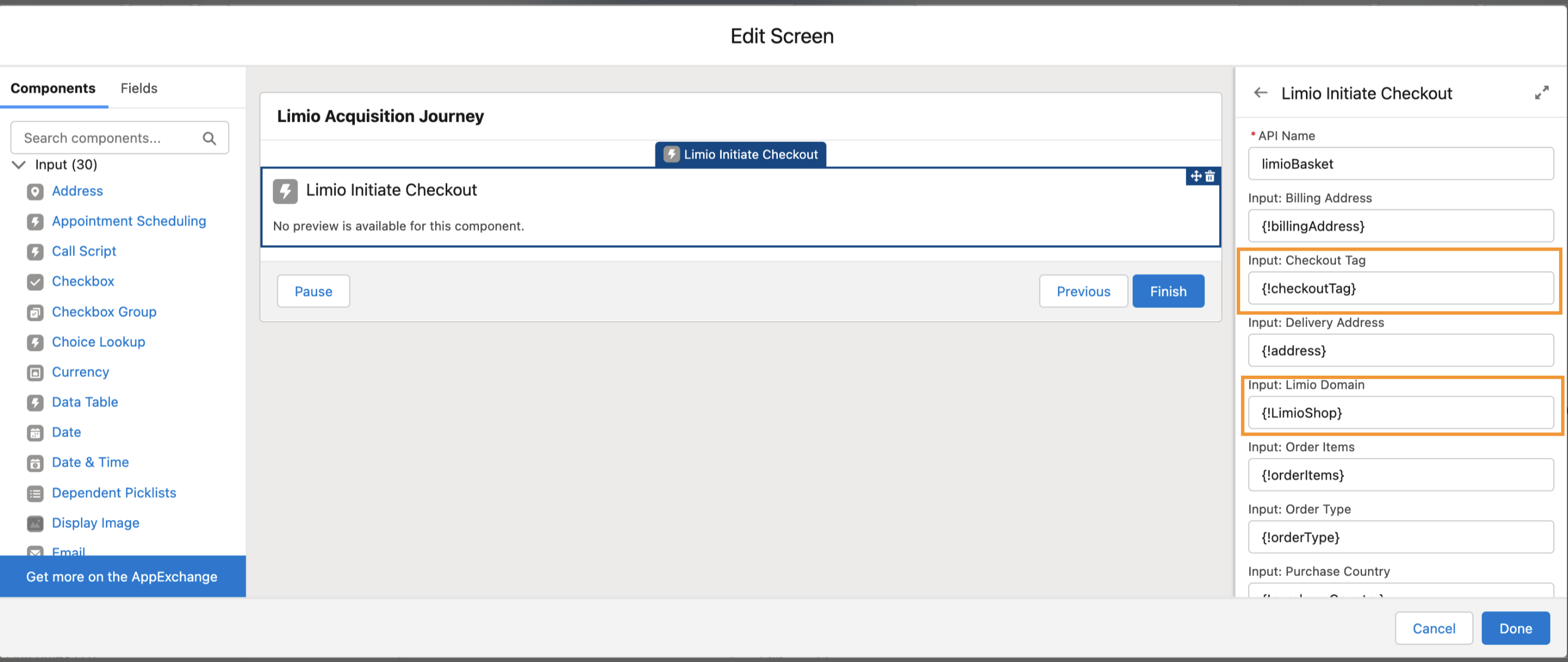The width and height of the screenshot is (1568, 662).
Task: Edit the API Name field
Action: point(1400,164)
